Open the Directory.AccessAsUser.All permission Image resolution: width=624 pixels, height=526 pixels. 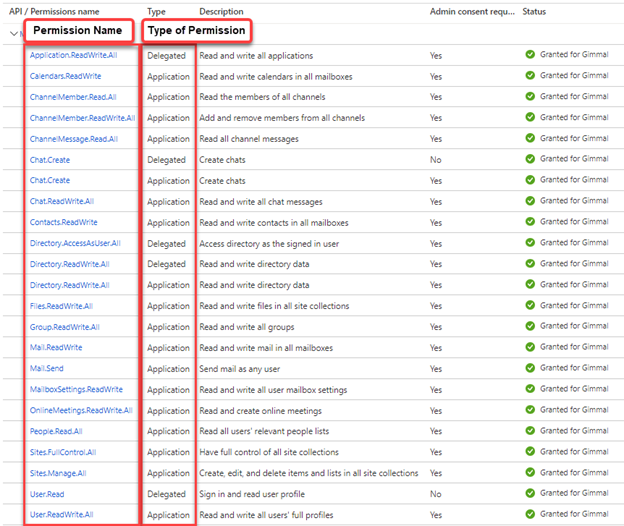tap(75, 243)
